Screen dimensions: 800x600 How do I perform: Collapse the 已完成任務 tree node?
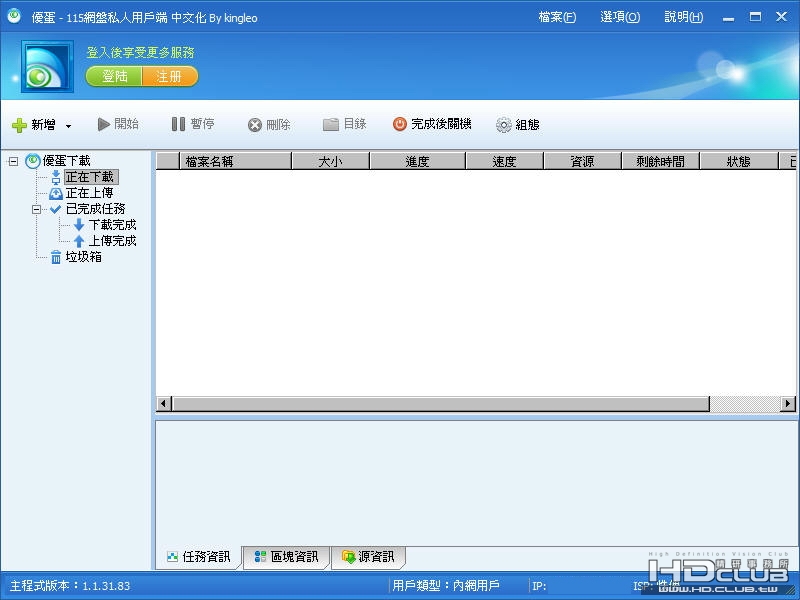pos(36,209)
